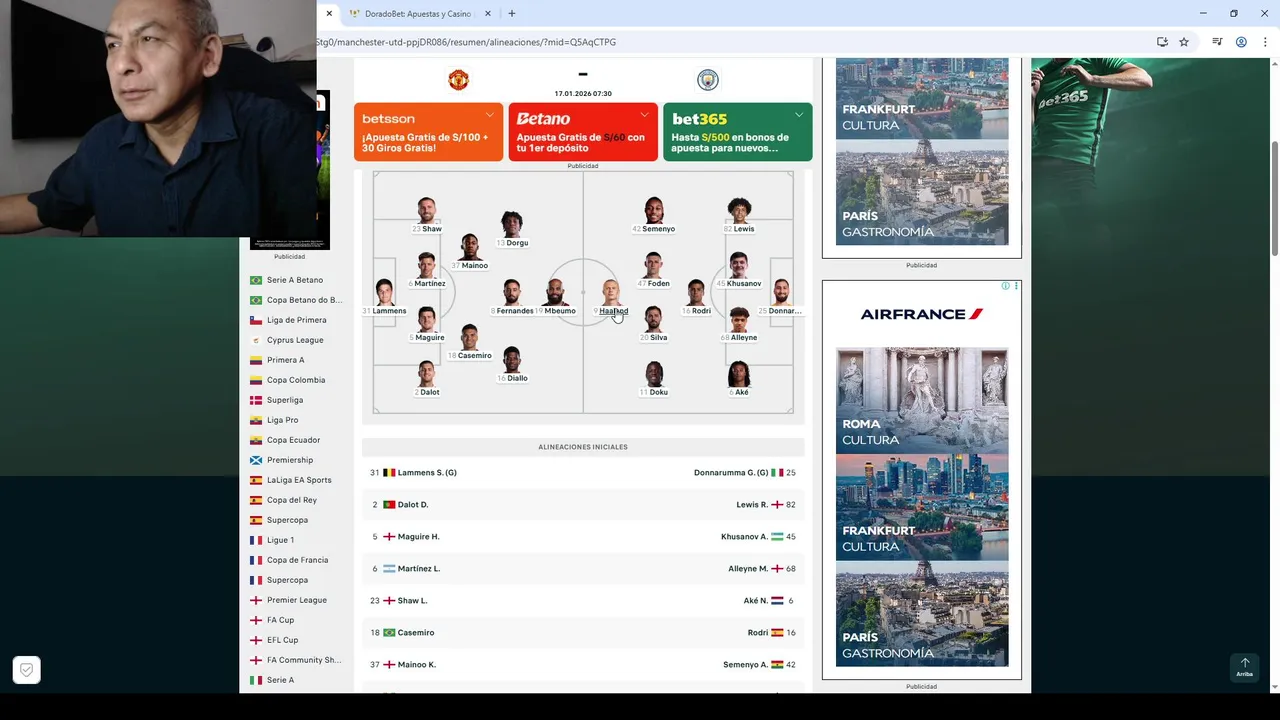
Task: Expand the betsson banner chevron
Action: click(x=489, y=115)
